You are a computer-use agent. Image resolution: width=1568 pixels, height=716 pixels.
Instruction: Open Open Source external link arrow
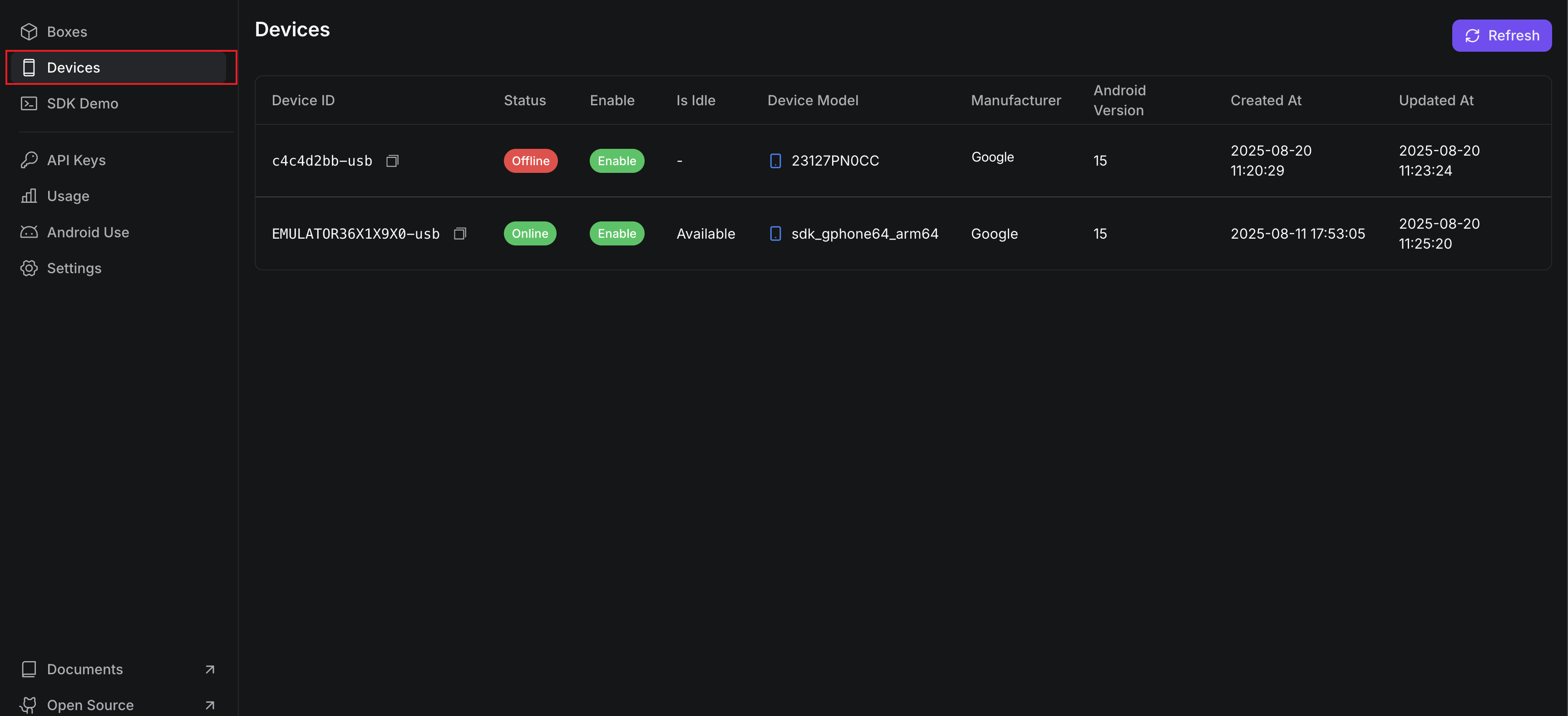210,705
